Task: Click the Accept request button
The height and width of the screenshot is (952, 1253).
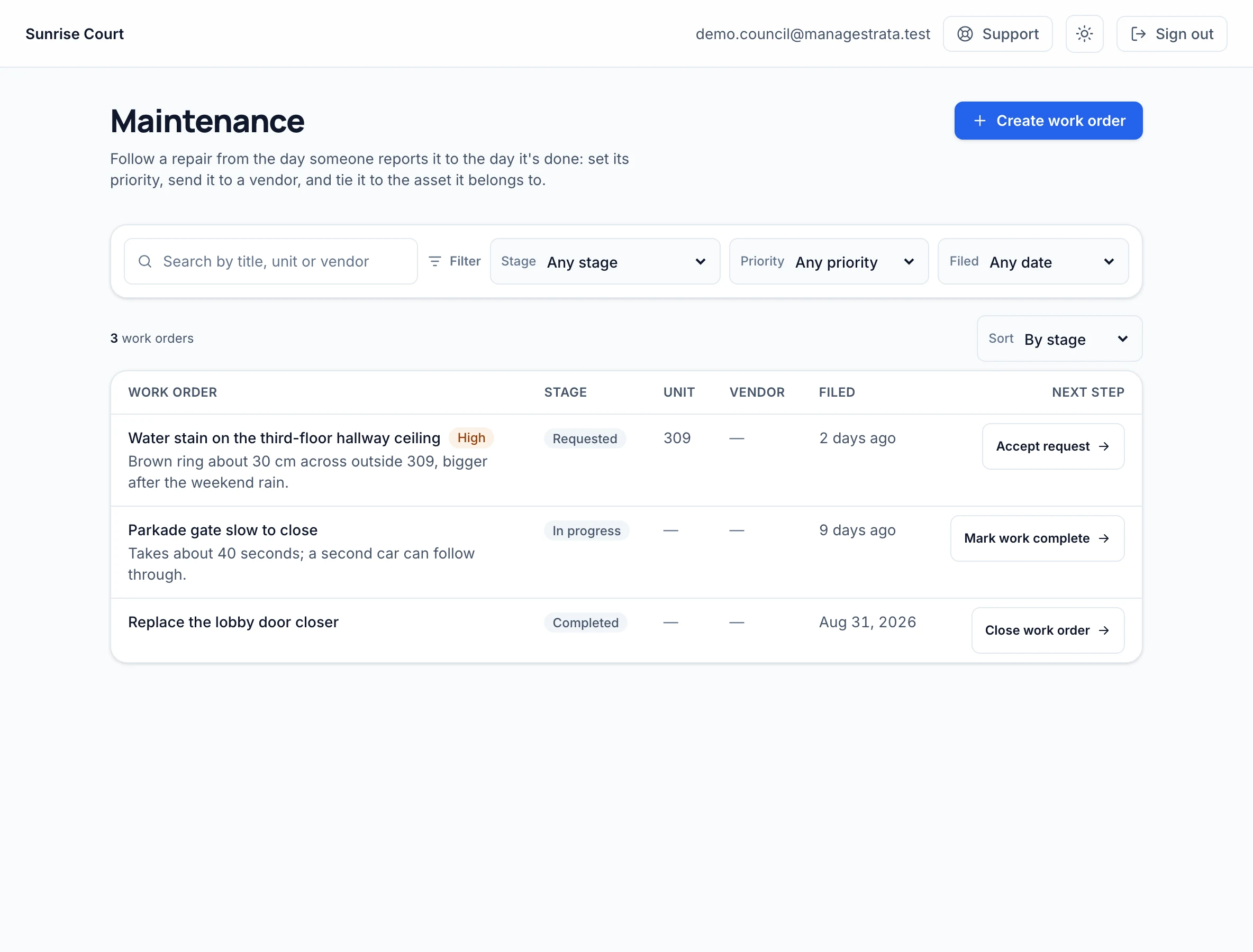Action: click(x=1053, y=446)
